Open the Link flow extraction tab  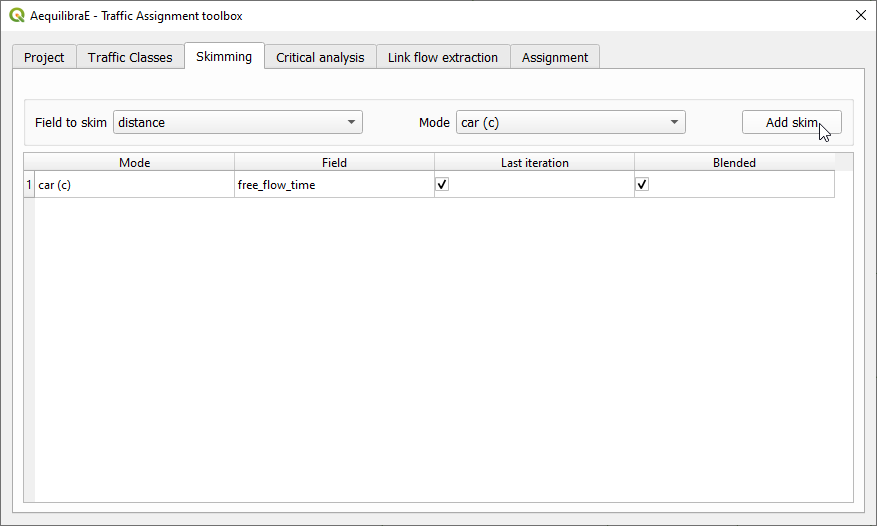(x=442, y=57)
